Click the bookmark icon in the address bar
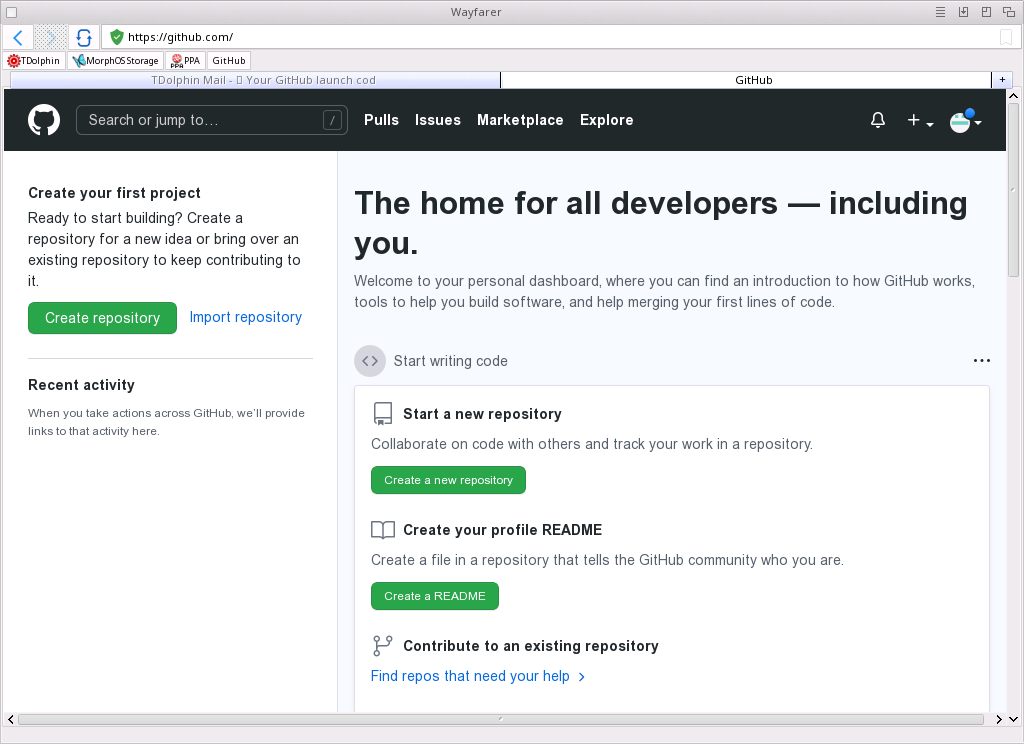This screenshot has height=744, width=1024. 1006,37
